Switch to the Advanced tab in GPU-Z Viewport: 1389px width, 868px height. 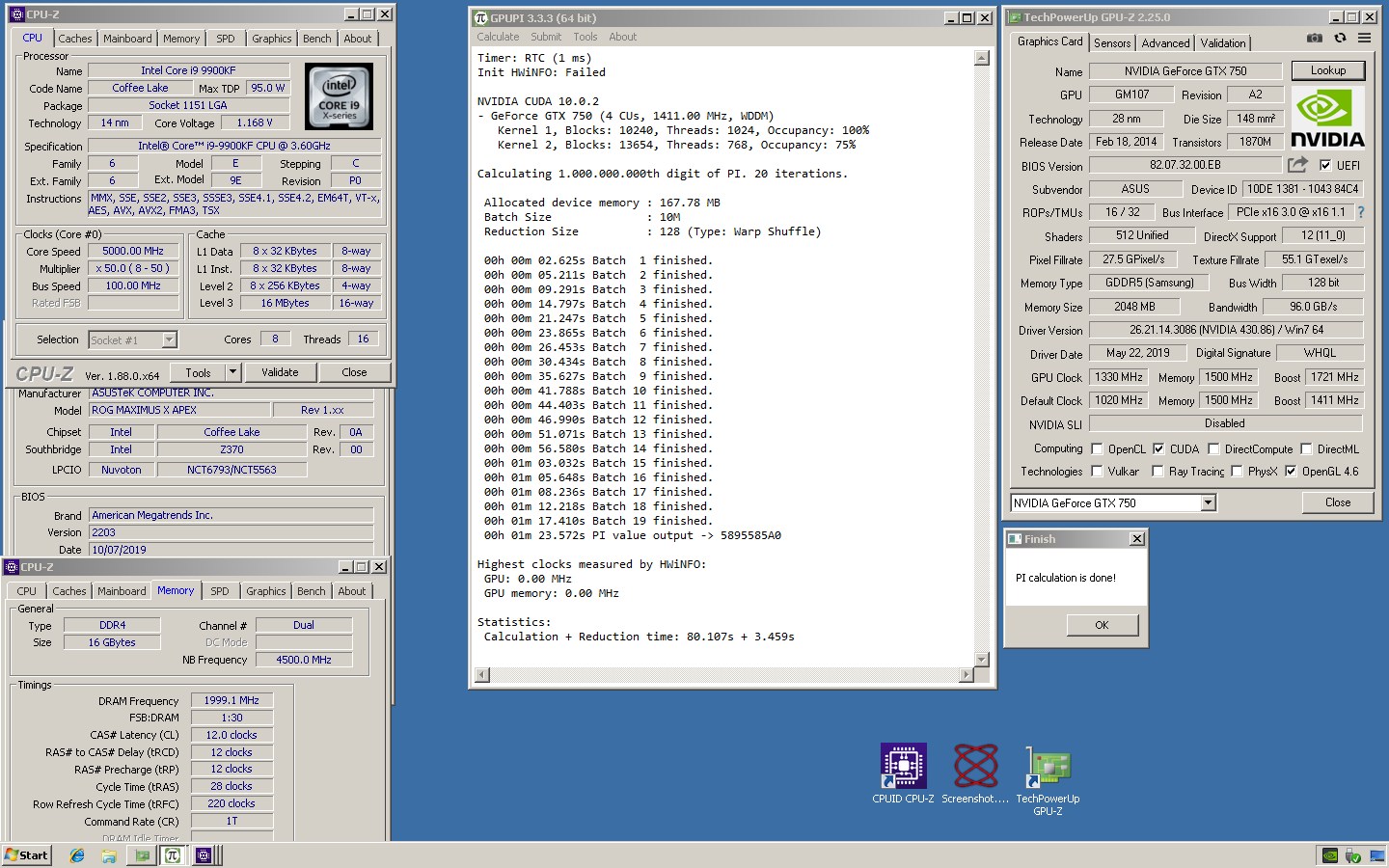click(1165, 43)
